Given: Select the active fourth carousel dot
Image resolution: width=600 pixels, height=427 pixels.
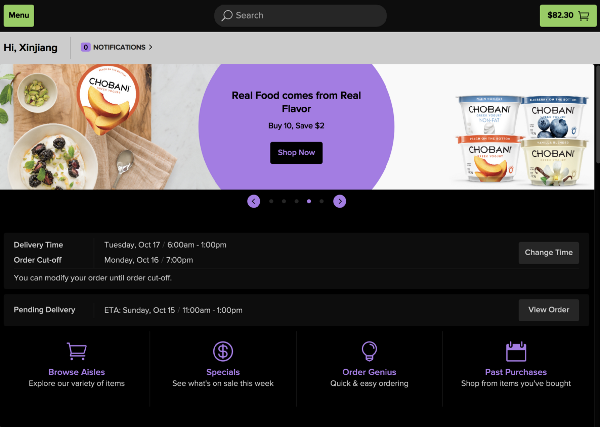Looking at the screenshot, I should pyautogui.click(x=309, y=201).
